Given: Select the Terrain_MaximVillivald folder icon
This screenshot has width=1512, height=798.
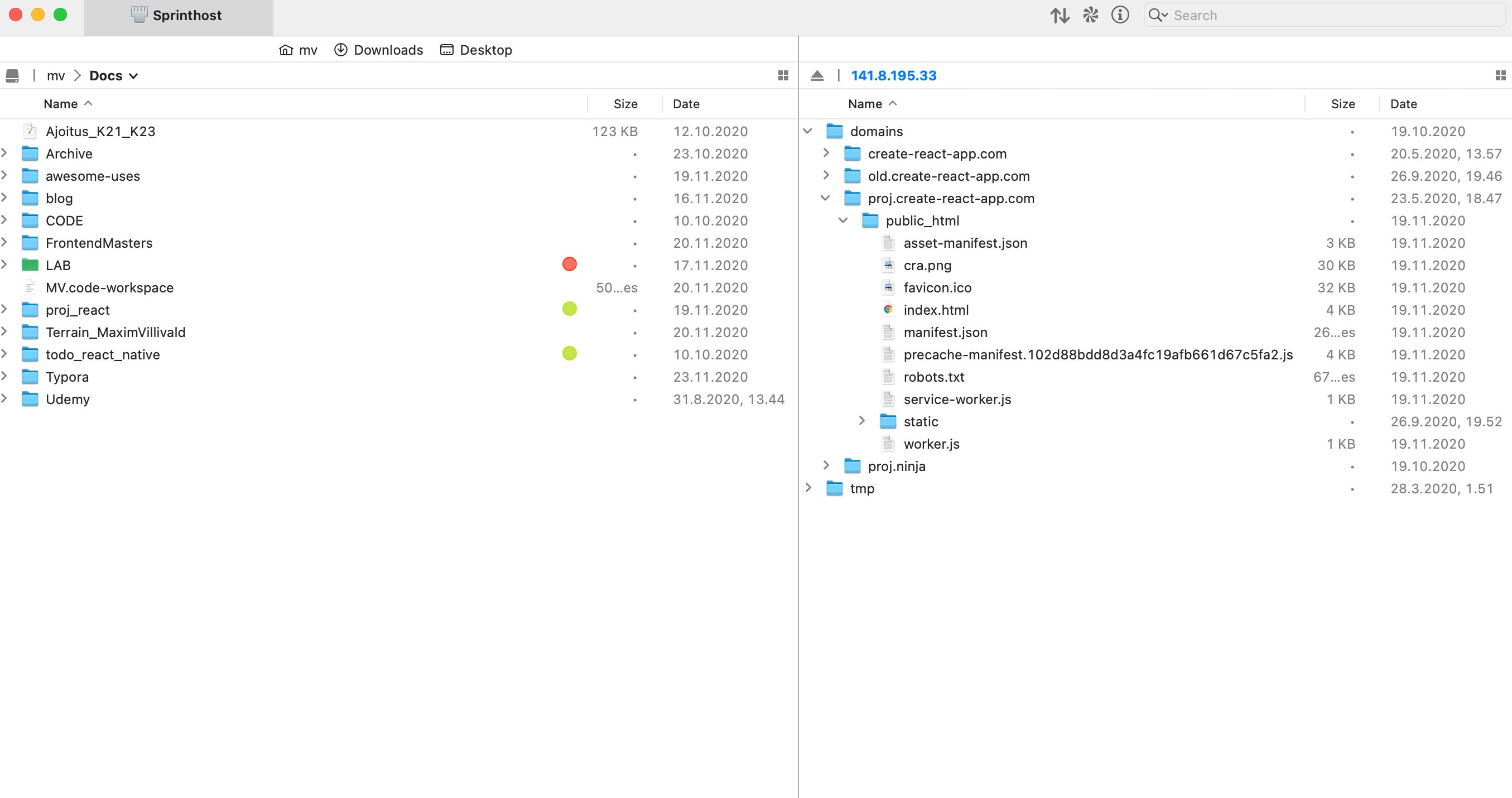Looking at the screenshot, I should [30, 332].
